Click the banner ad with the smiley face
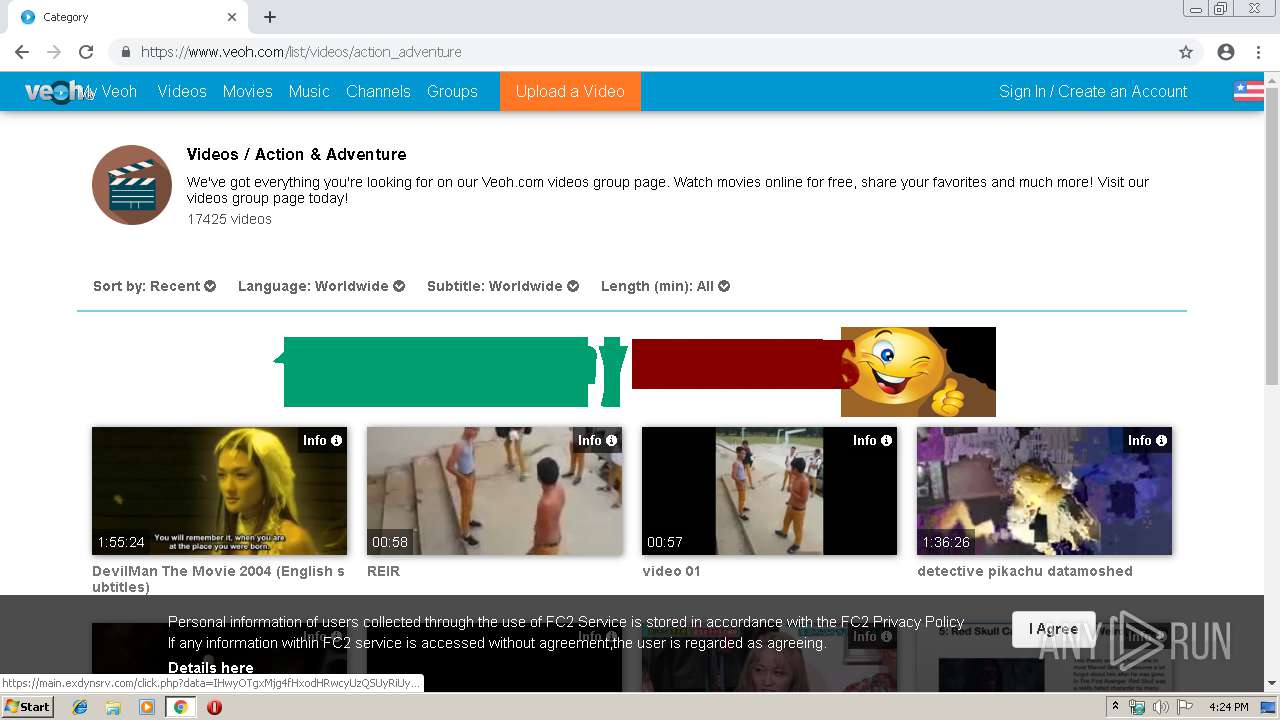This screenshot has width=1280, height=720. coord(634,371)
